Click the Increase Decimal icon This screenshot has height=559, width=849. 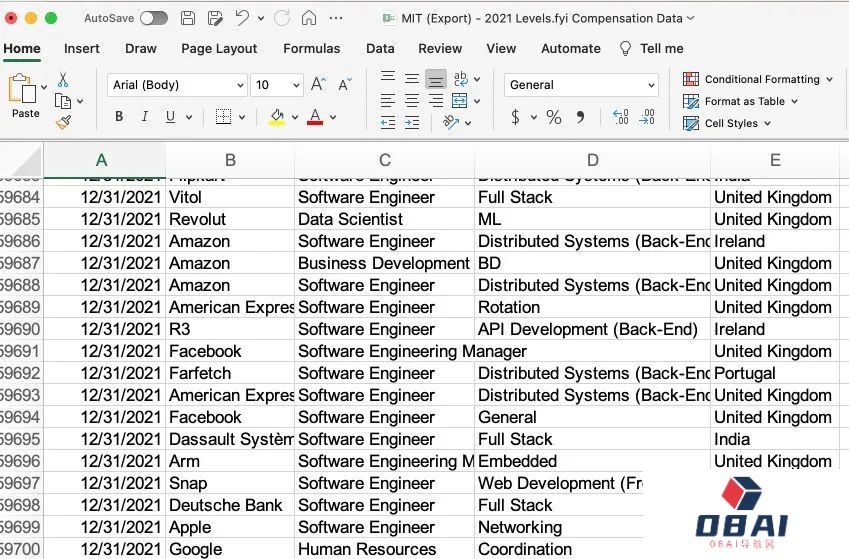(621, 117)
